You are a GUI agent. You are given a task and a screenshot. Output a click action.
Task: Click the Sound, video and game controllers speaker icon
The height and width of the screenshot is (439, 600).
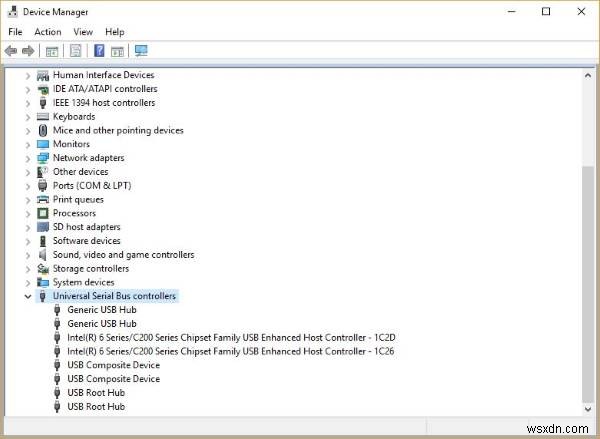42,255
